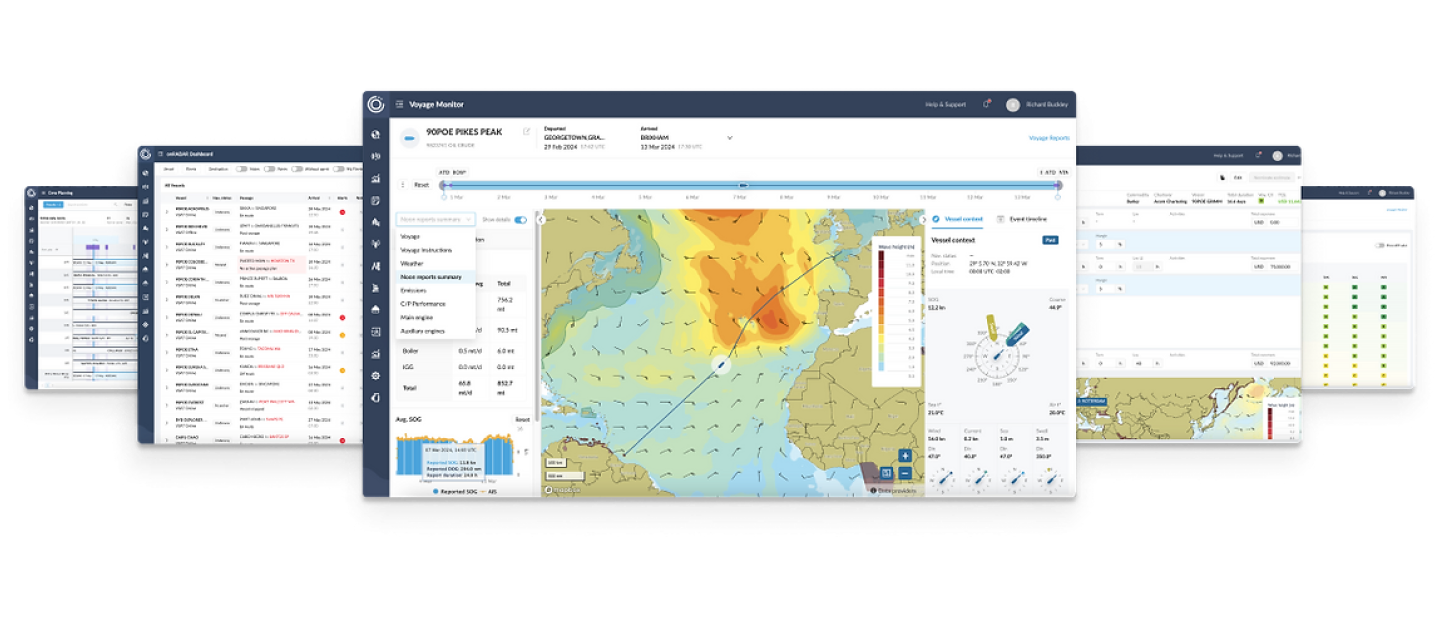
Task: Click the three-dot handle left of Reset
Action: (403, 185)
